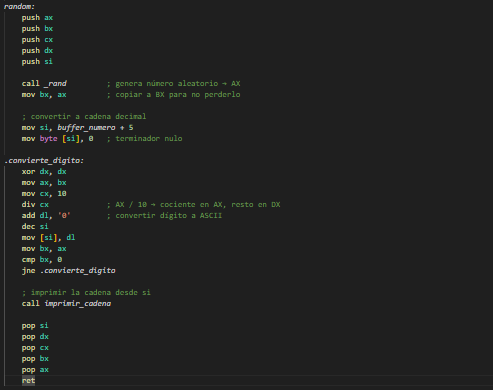
Task: Click the '.convierte_digito:' label
Action: pos(44,160)
